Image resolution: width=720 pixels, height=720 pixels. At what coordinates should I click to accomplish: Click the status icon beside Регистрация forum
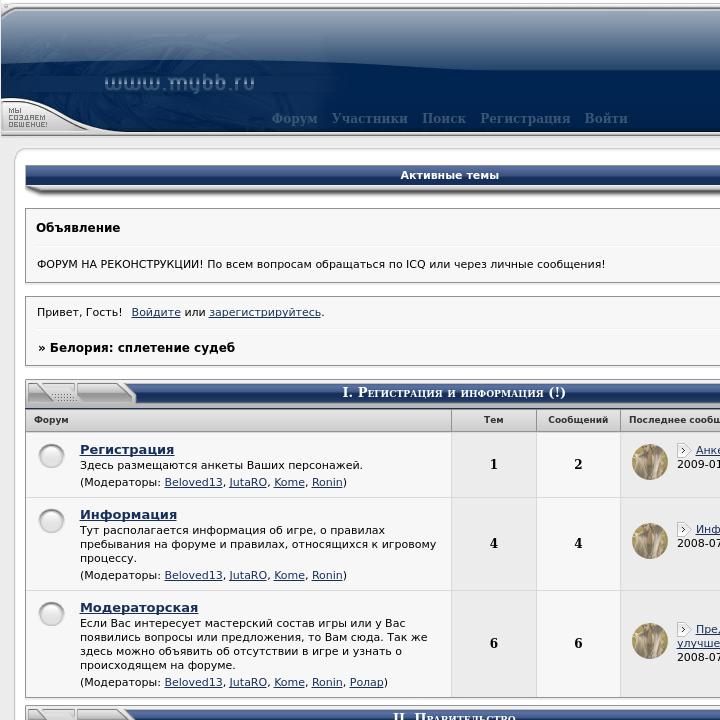coord(51,456)
